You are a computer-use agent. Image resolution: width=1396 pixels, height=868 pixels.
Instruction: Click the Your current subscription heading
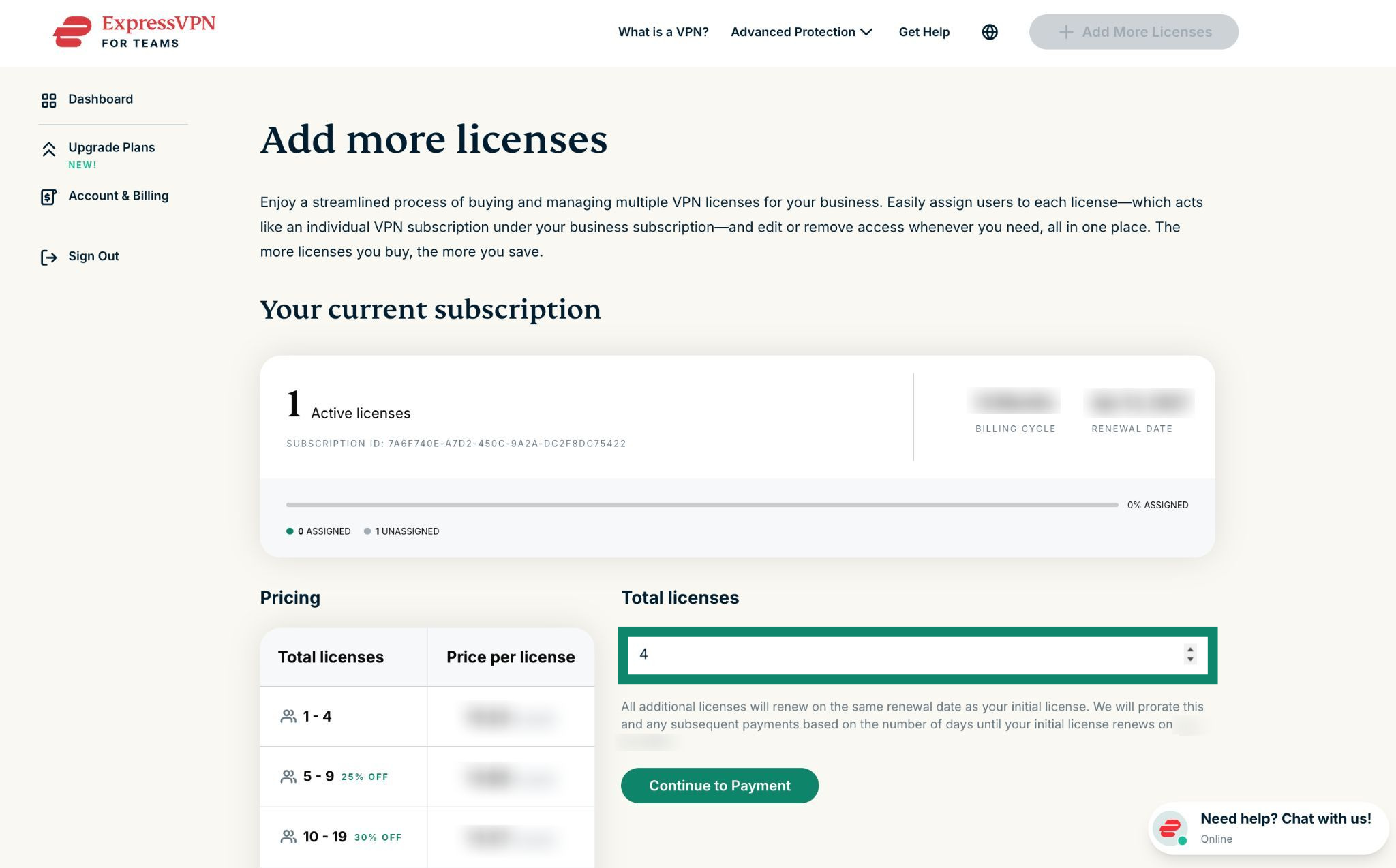[430, 309]
